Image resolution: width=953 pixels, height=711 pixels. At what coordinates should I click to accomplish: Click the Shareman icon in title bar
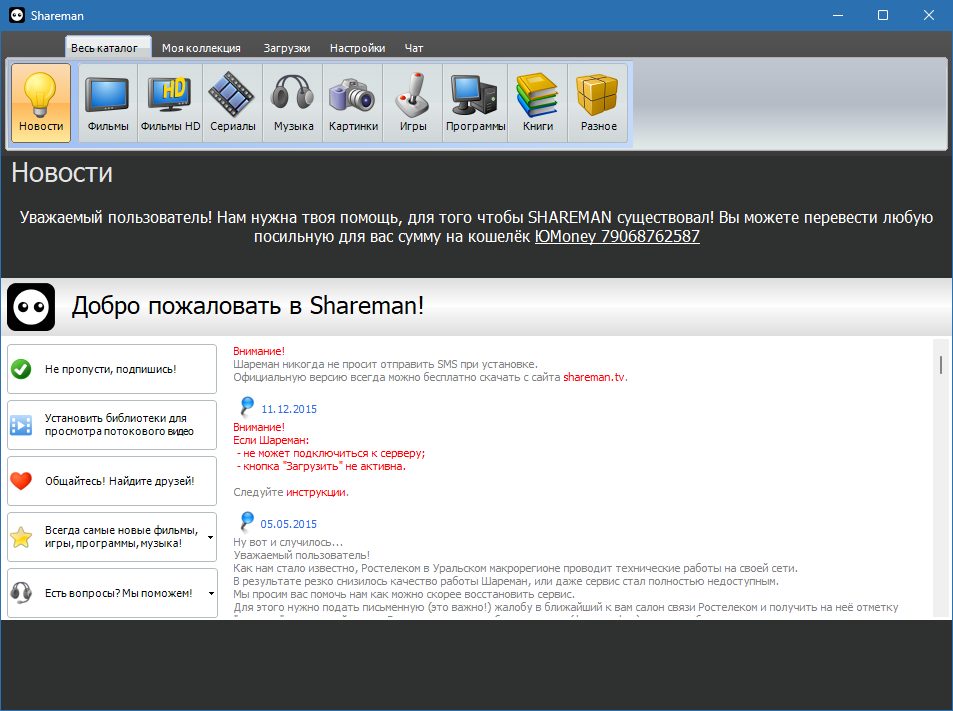point(17,15)
